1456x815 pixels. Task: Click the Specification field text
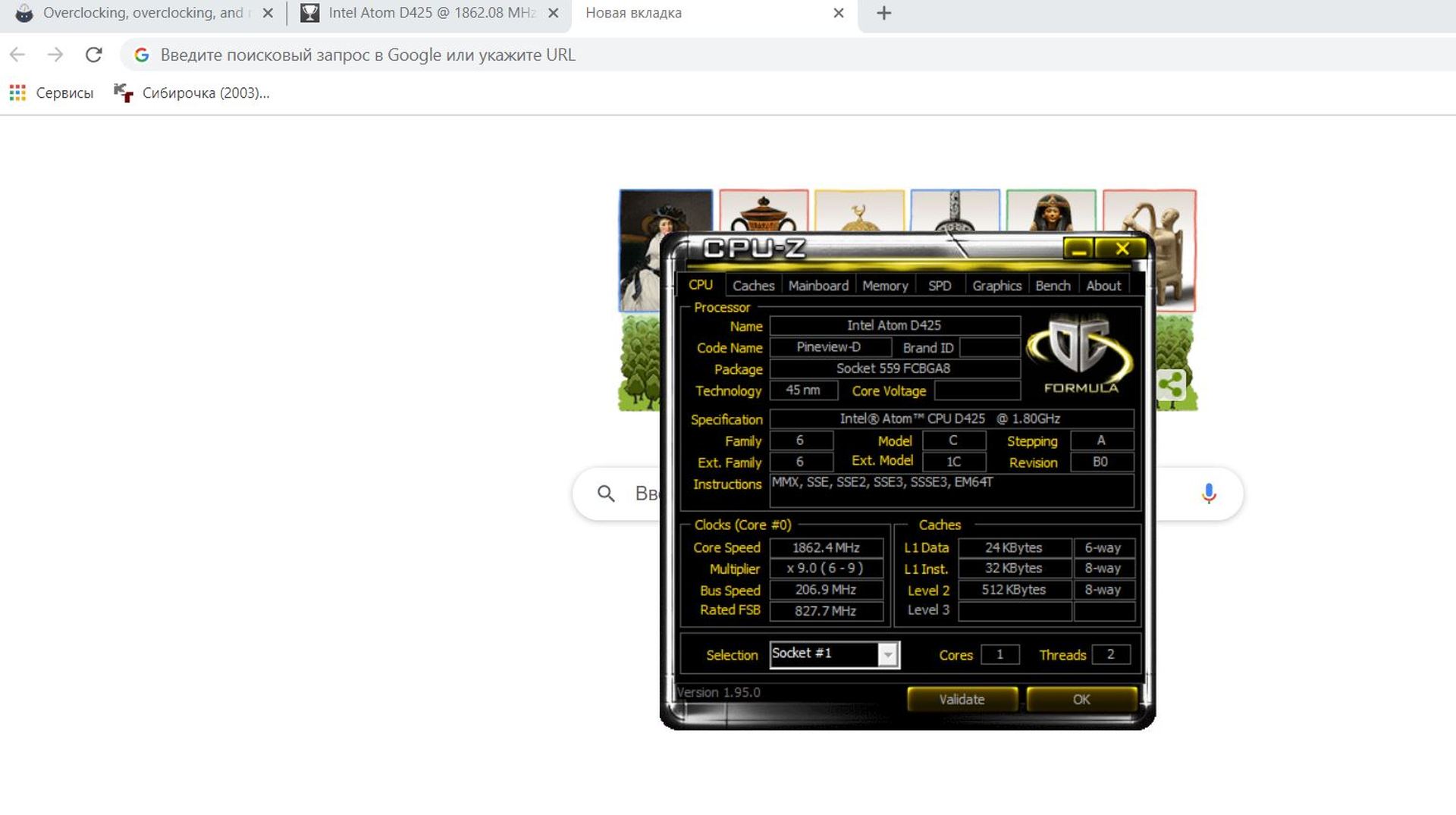(952, 419)
